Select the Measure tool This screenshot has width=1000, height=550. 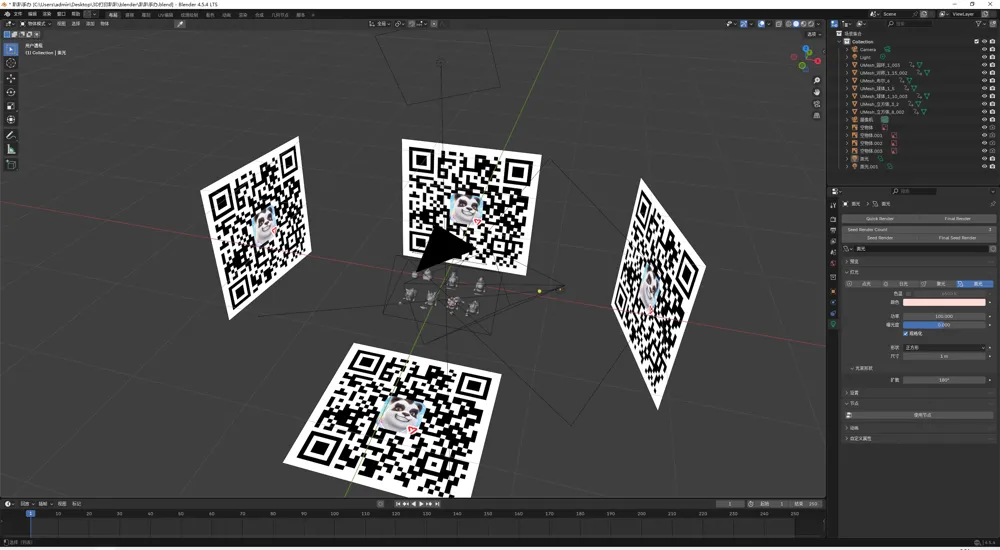point(11,149)
